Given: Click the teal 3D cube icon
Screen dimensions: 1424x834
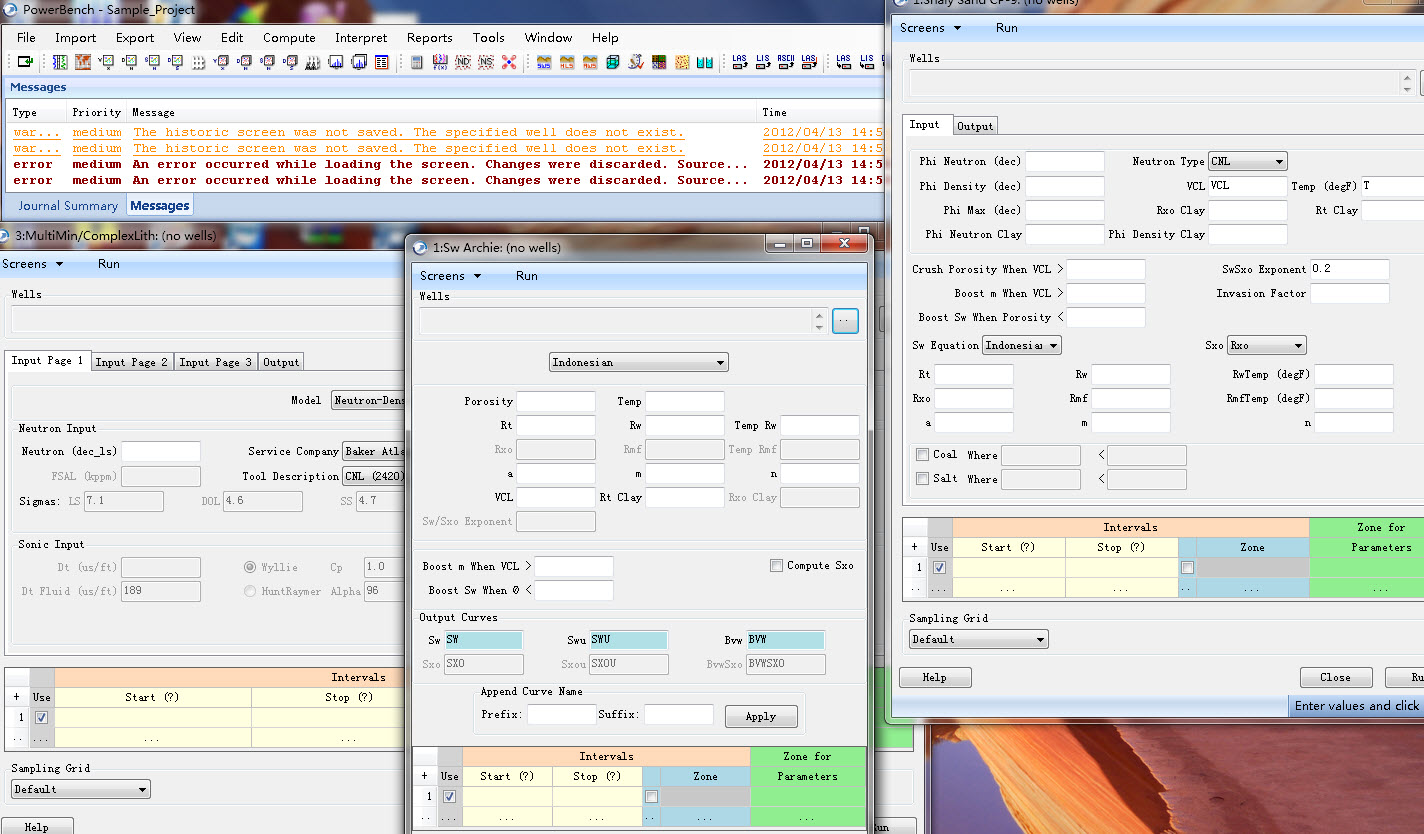Looking at the screenshot, I should pos(613,62).
